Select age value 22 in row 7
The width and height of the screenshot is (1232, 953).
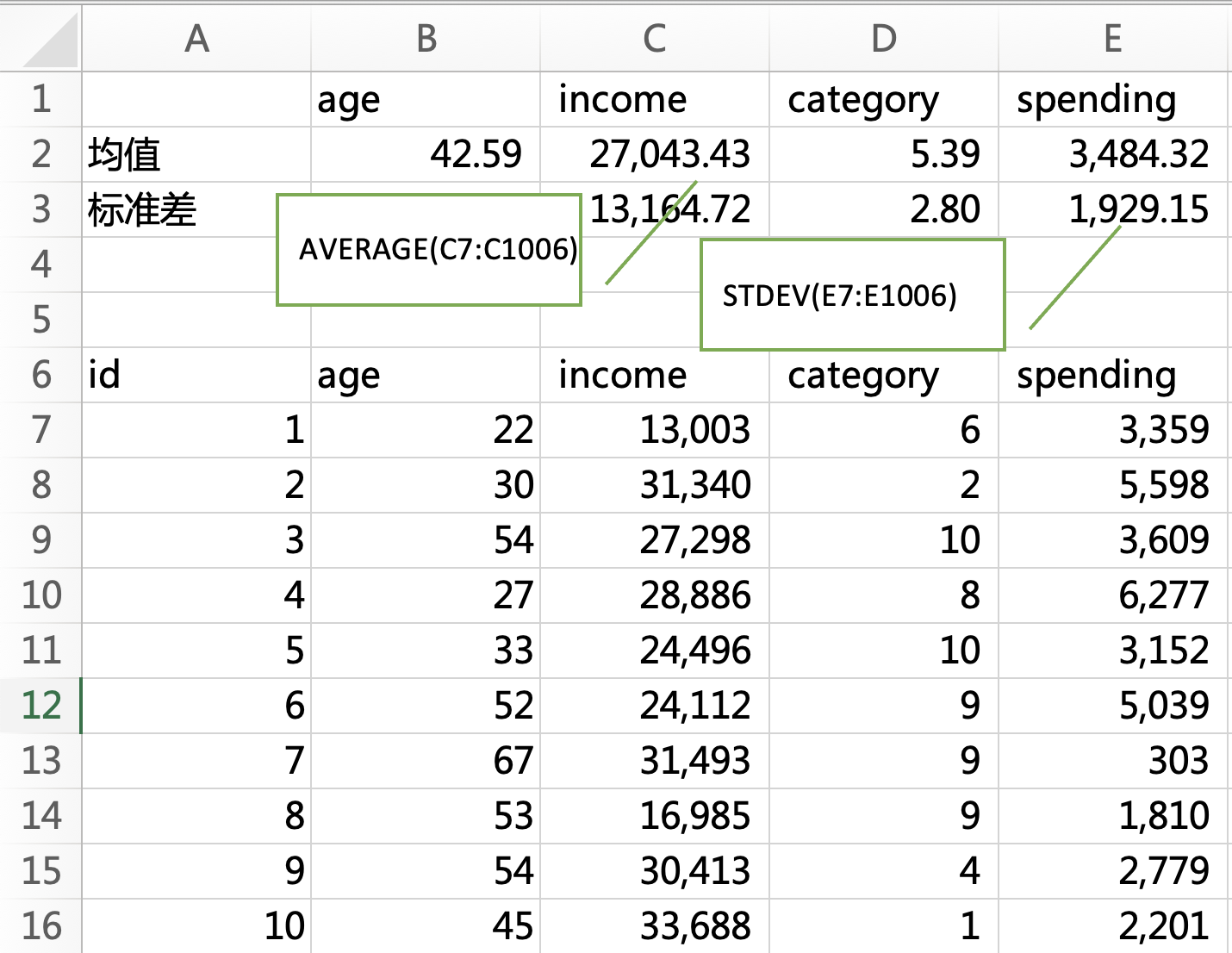pyautogui.click(x=426, y=430)
